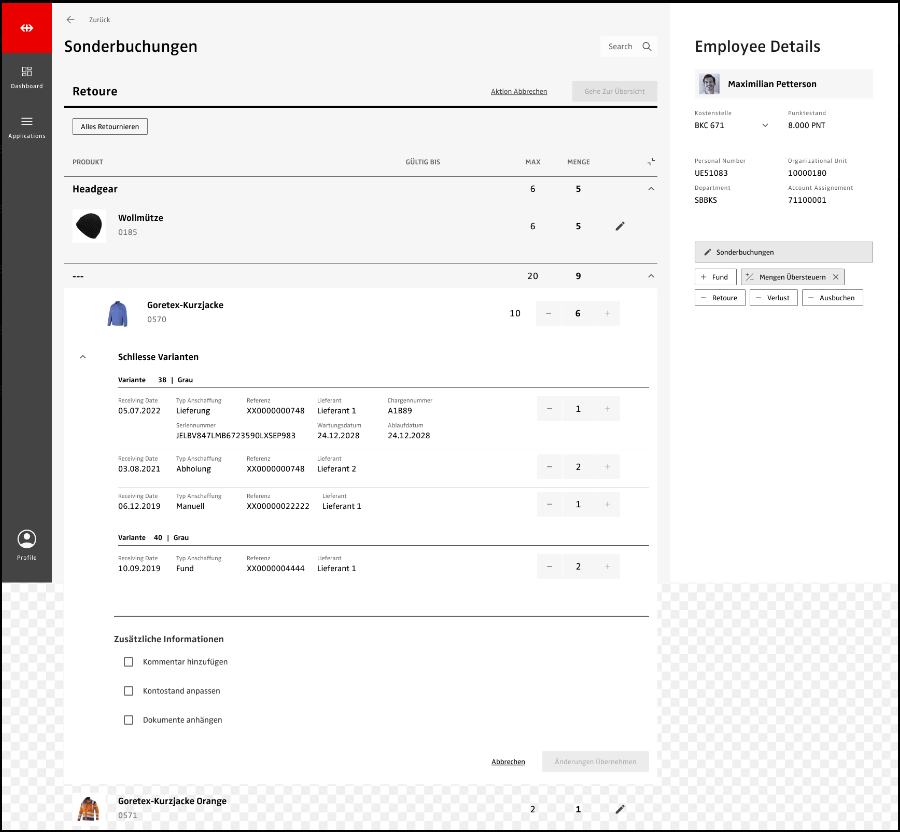Select the Verlust booking option
The width and height of the screenshot is (900, 832).
(x=773, y=298)
